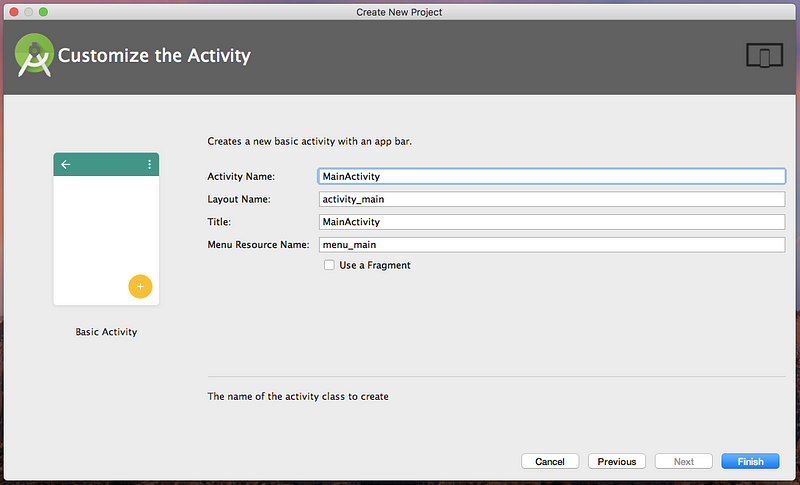The width and height of the screenshot is (800, 485).
Task: Click the green zoom window button
Action: [x=43, y=12]
